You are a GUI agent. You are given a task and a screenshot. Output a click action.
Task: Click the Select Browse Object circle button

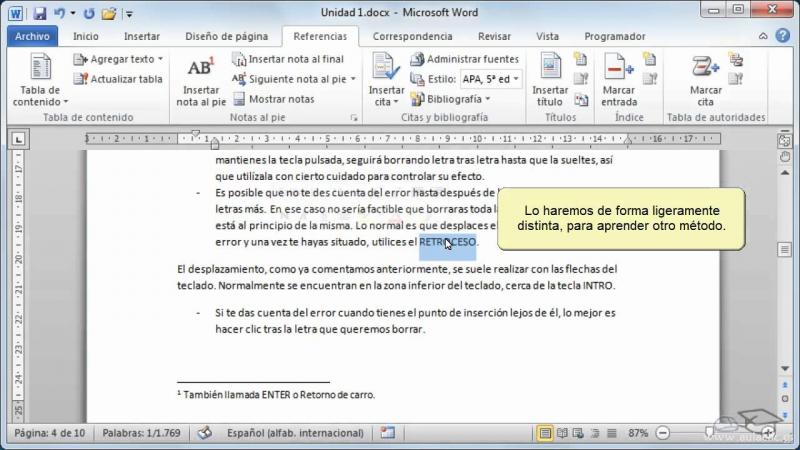(785, 398)
